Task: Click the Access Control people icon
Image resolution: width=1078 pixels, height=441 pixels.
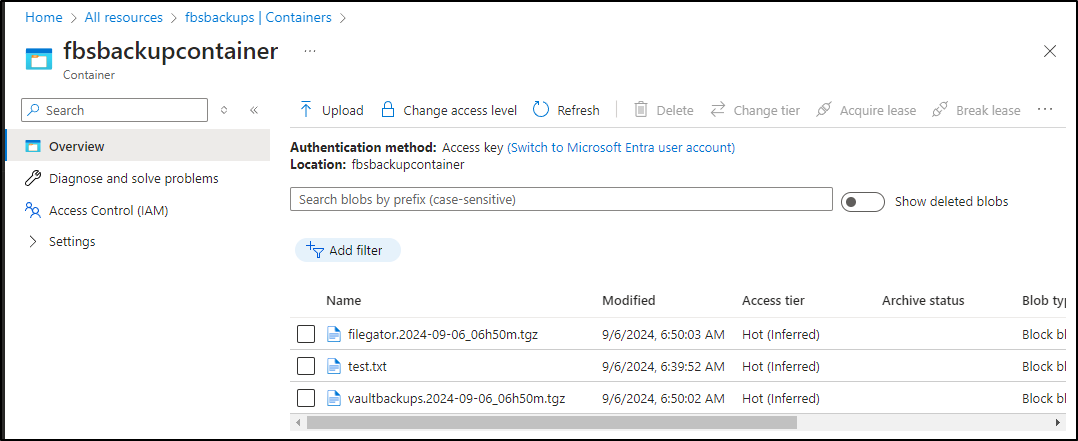Action: coord(33,210)
